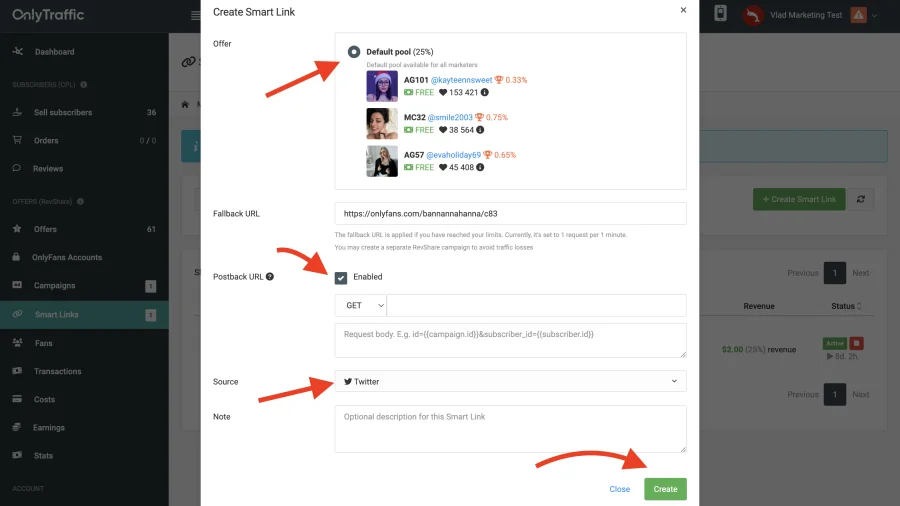
Task: Click the info icon next to 38 564
Action: [480, 130]
